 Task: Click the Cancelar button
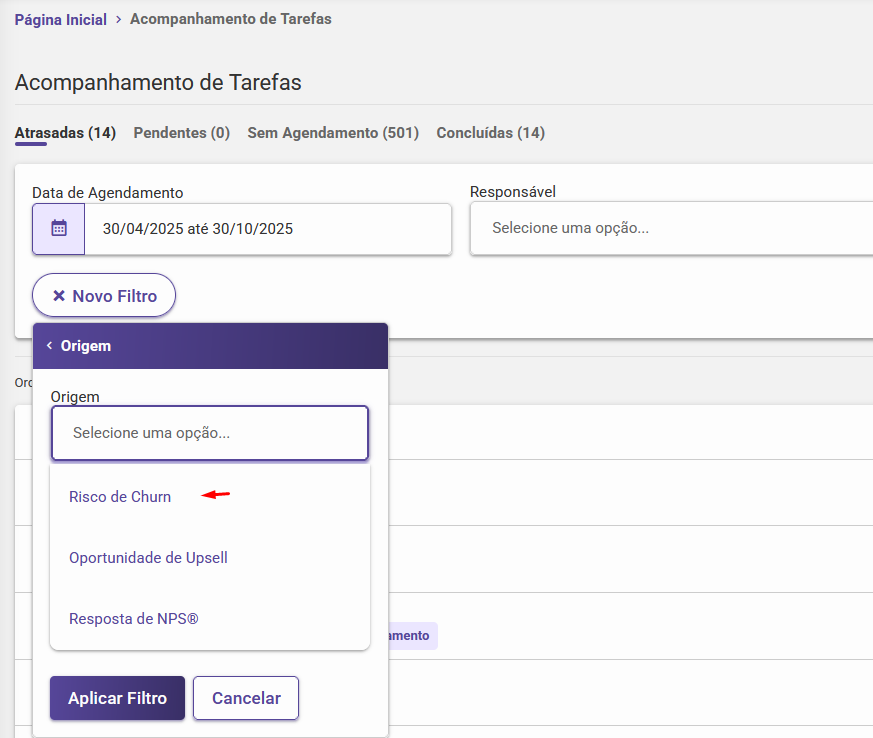click(246, 698)
